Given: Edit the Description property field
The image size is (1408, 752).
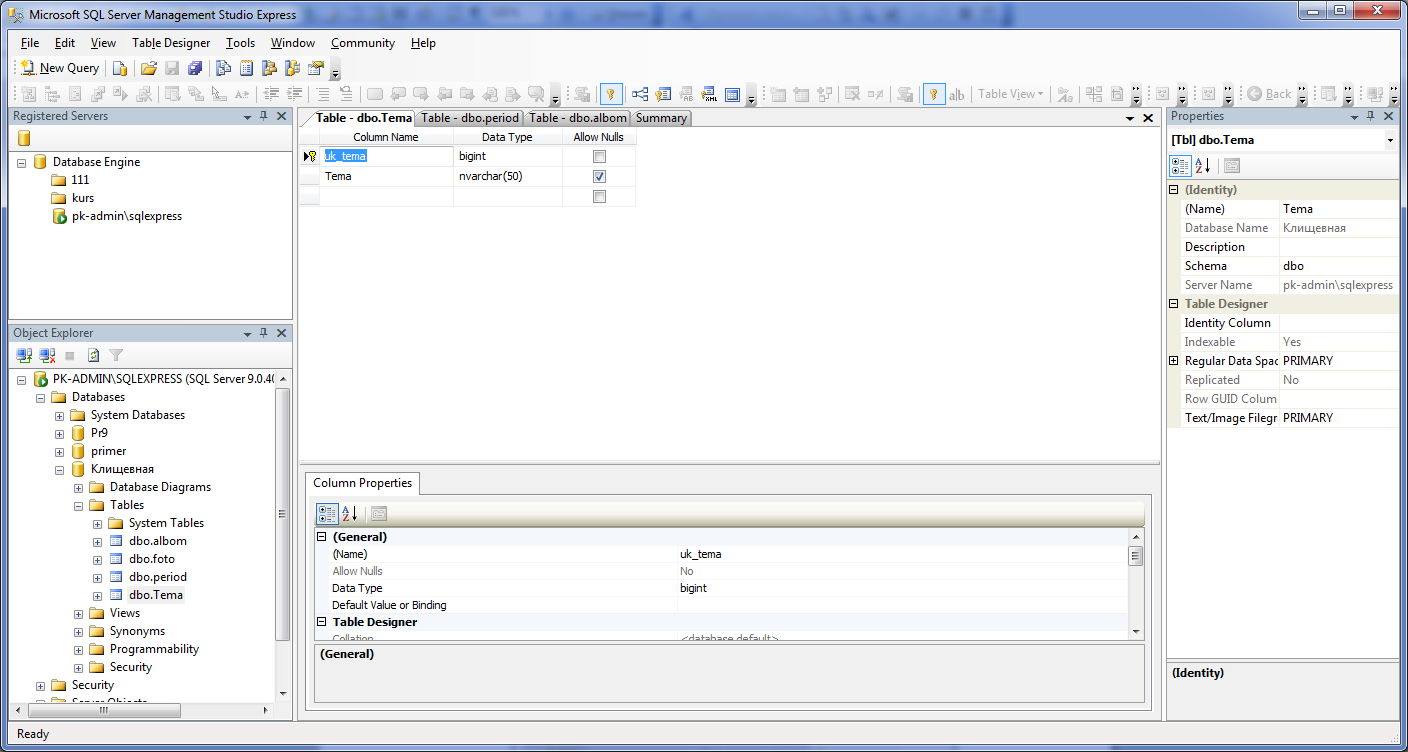Looking at the screenshot, I should [x=1338, y=247].
